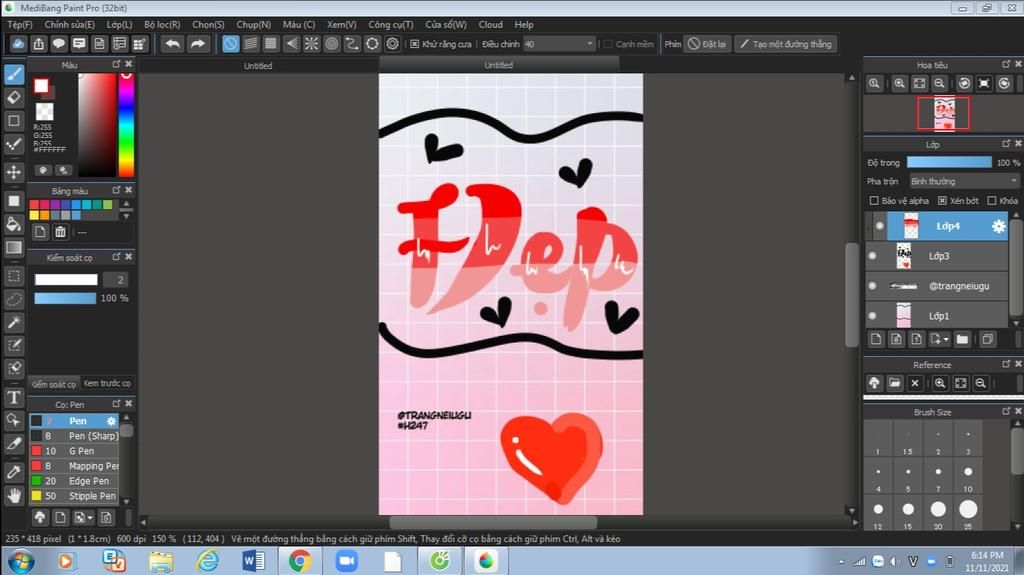The height and width of the screenshot is (575, 1024).
Task: Select the Move tool
Action: pyautogui.click(x=14, y=172)
